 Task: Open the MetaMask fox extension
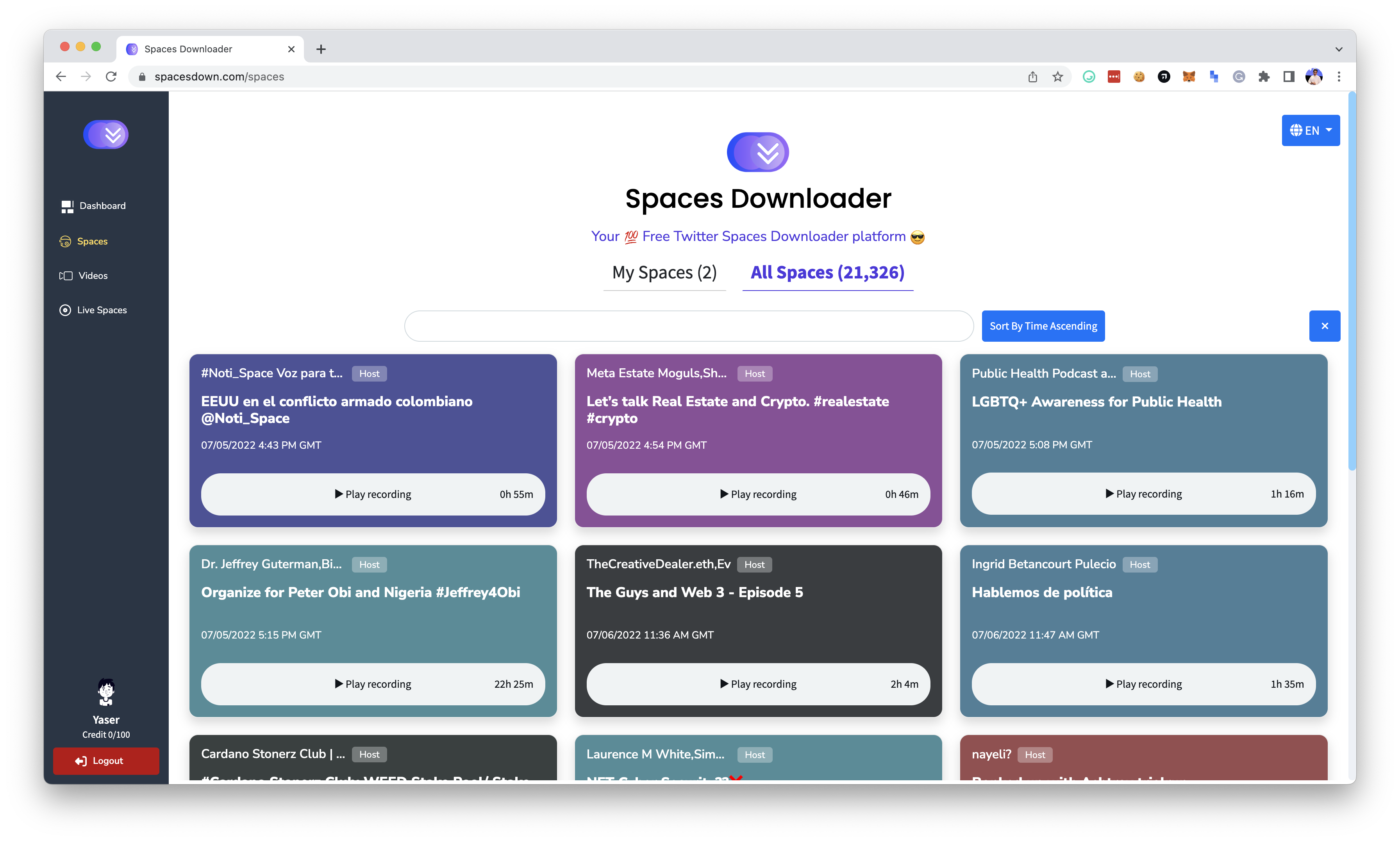pos(1188,77)
